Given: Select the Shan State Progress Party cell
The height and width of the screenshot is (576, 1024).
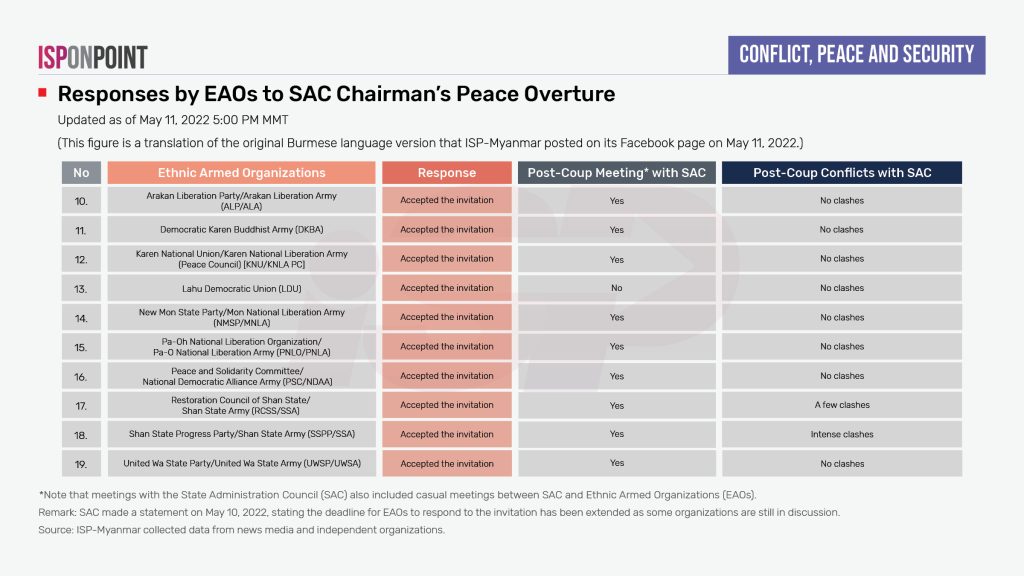Looking at the screenshot, I should tap(241, 435).
